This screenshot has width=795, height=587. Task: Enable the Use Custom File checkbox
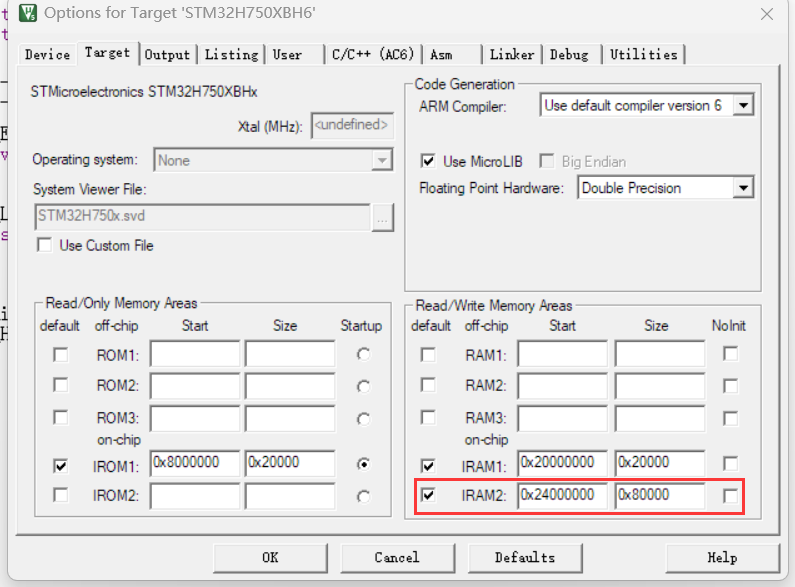[x=45, y=245]
